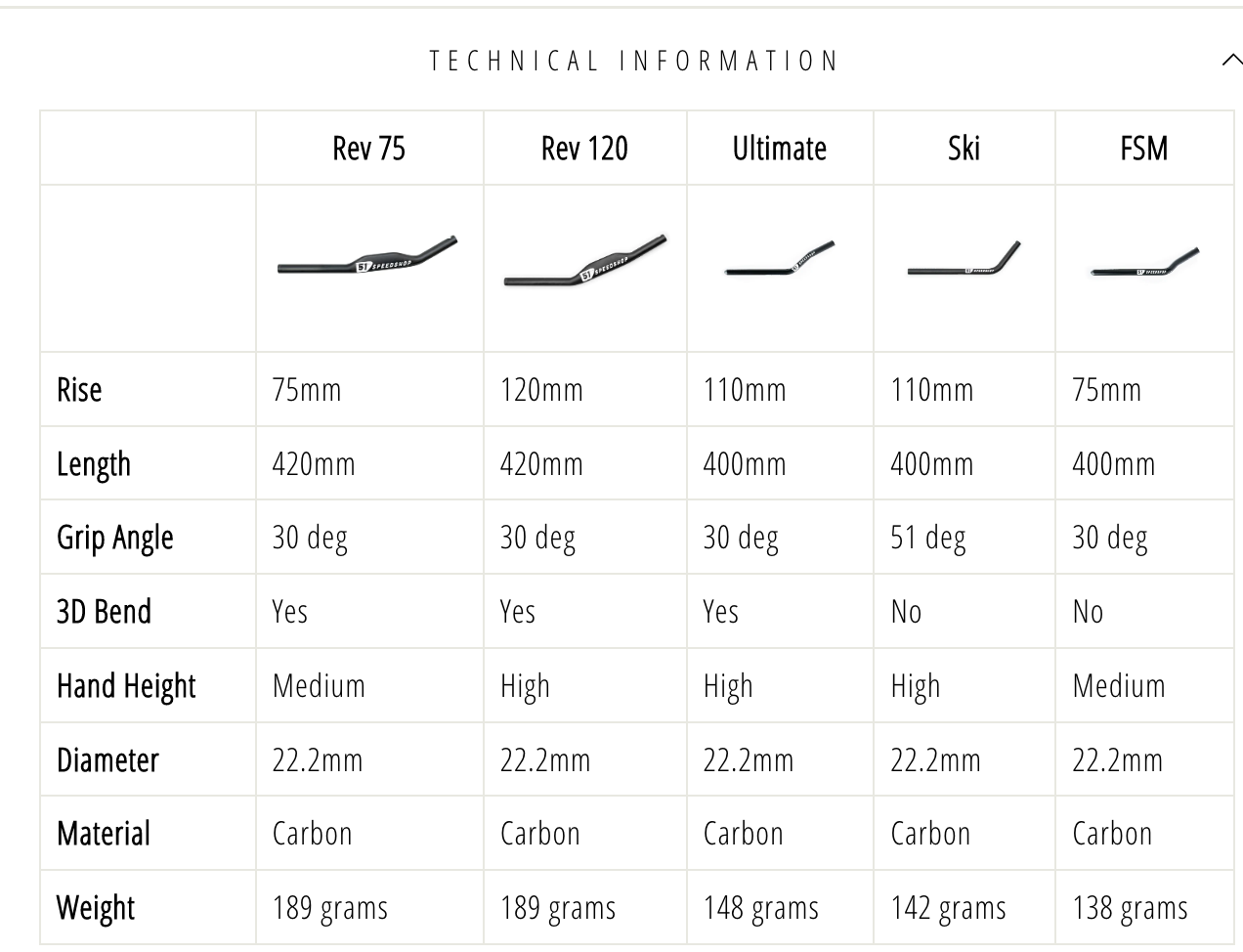This screenshot has height=952, width=1243.
Task: Click the 51 deg Ski grip angle cell
Action: pos(928,539)
